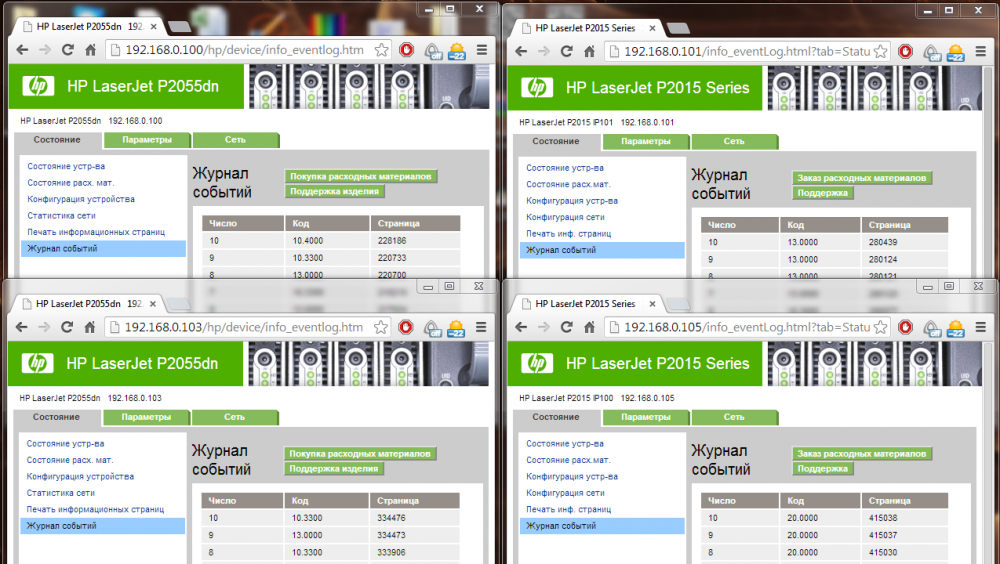Open Статистика сети link on the 192.168.0.100 page
The image size is (1000, 564).
pos(61,216)
